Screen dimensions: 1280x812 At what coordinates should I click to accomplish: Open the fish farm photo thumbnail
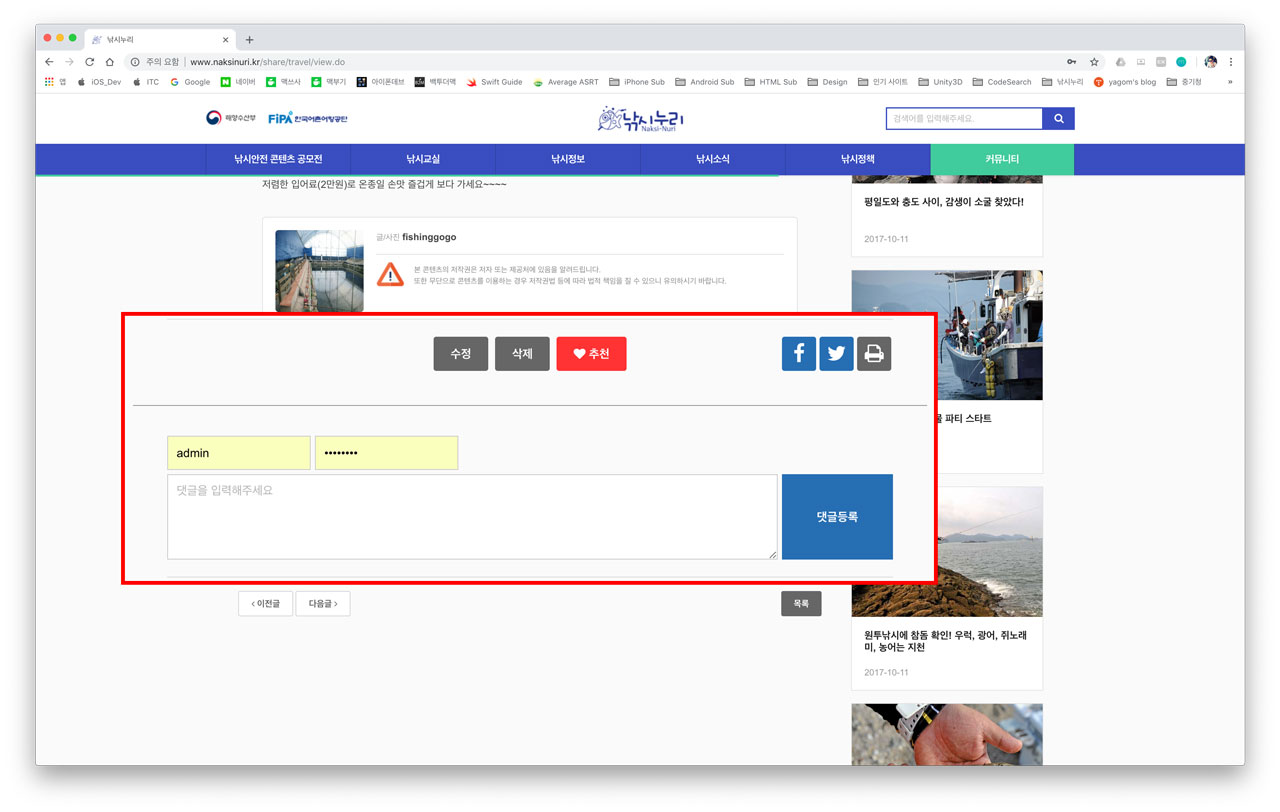click(x=319, y=271)
